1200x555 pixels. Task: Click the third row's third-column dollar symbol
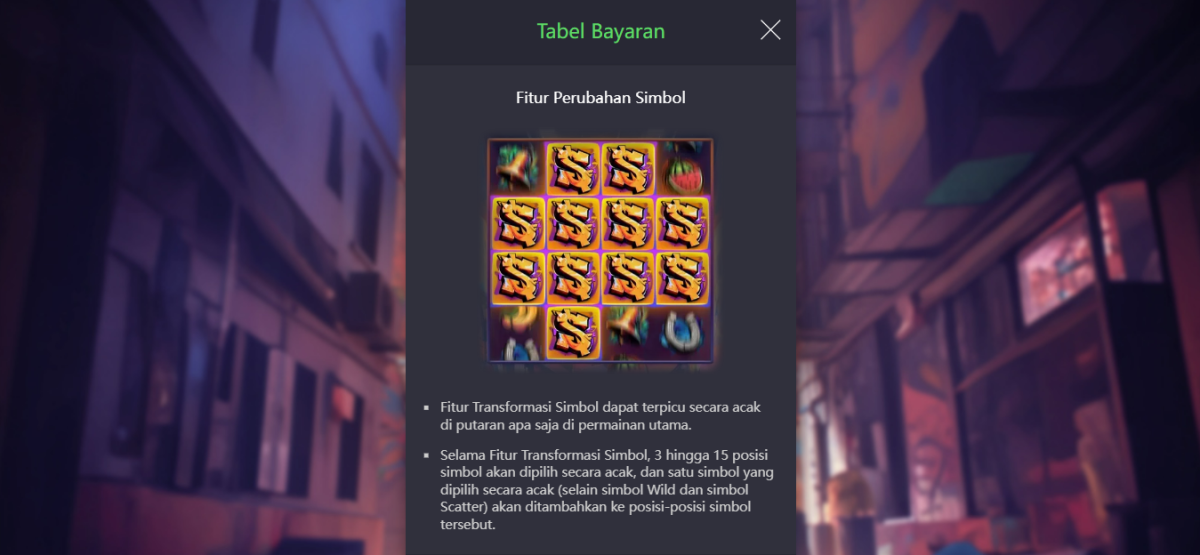click(x=628, y=278)
